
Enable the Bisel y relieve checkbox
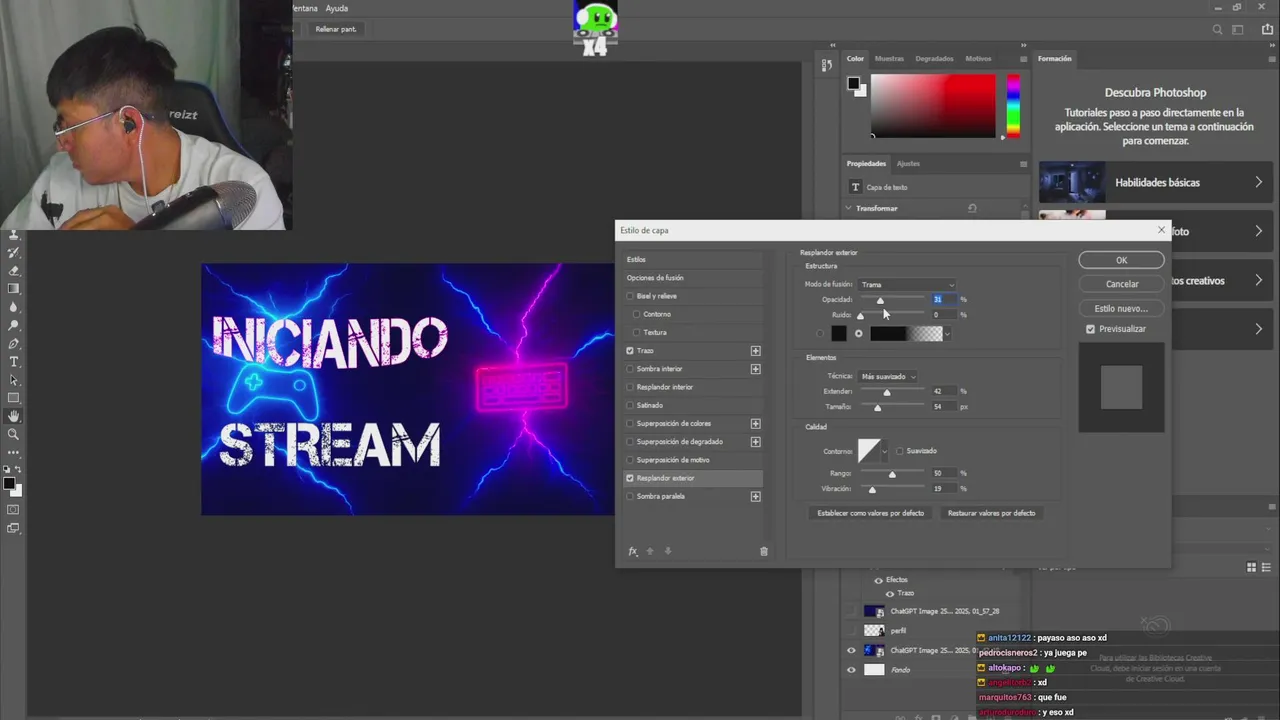tap(630, 296)
